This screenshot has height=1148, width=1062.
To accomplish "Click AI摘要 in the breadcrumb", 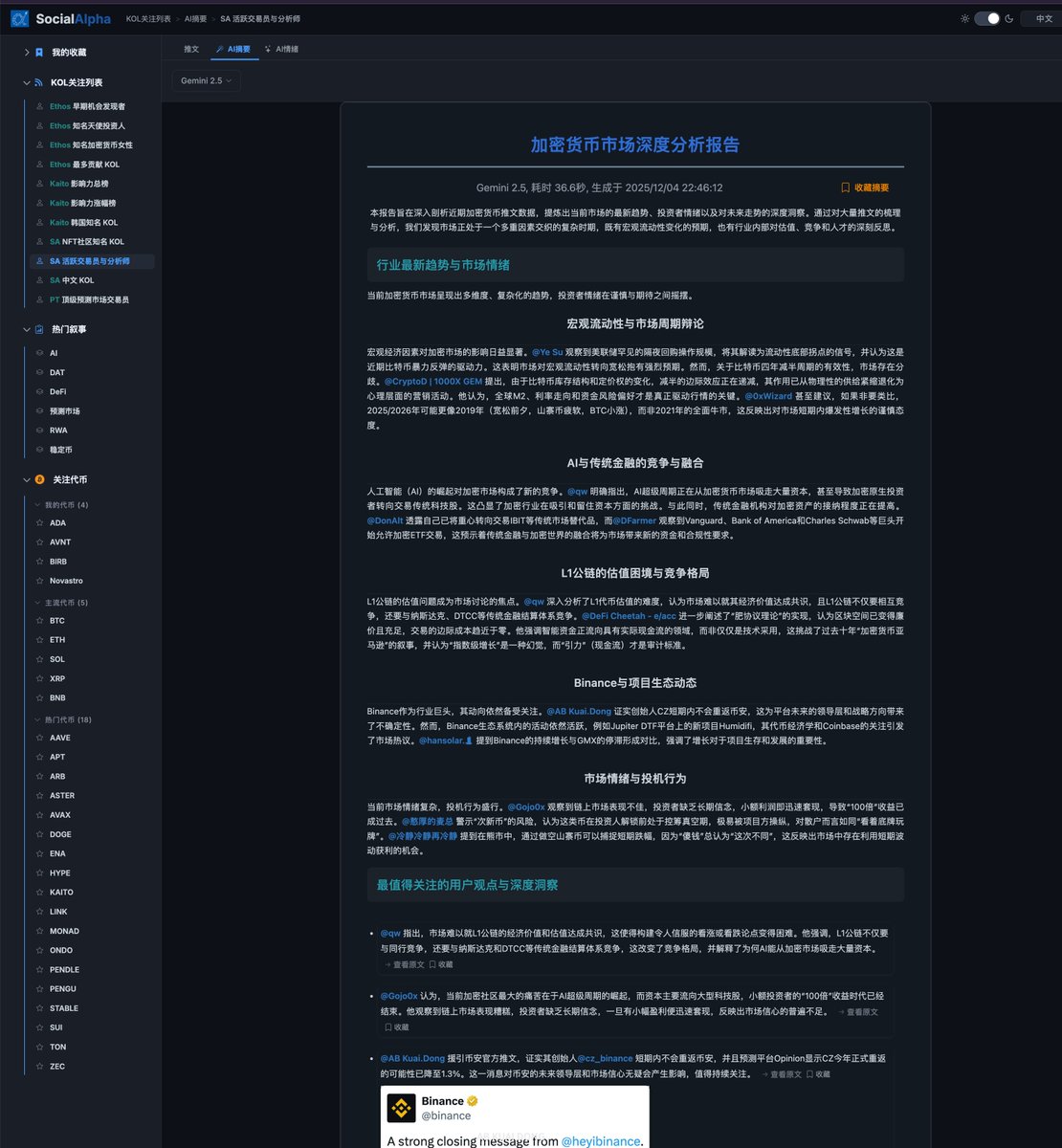I will point(195,19).
